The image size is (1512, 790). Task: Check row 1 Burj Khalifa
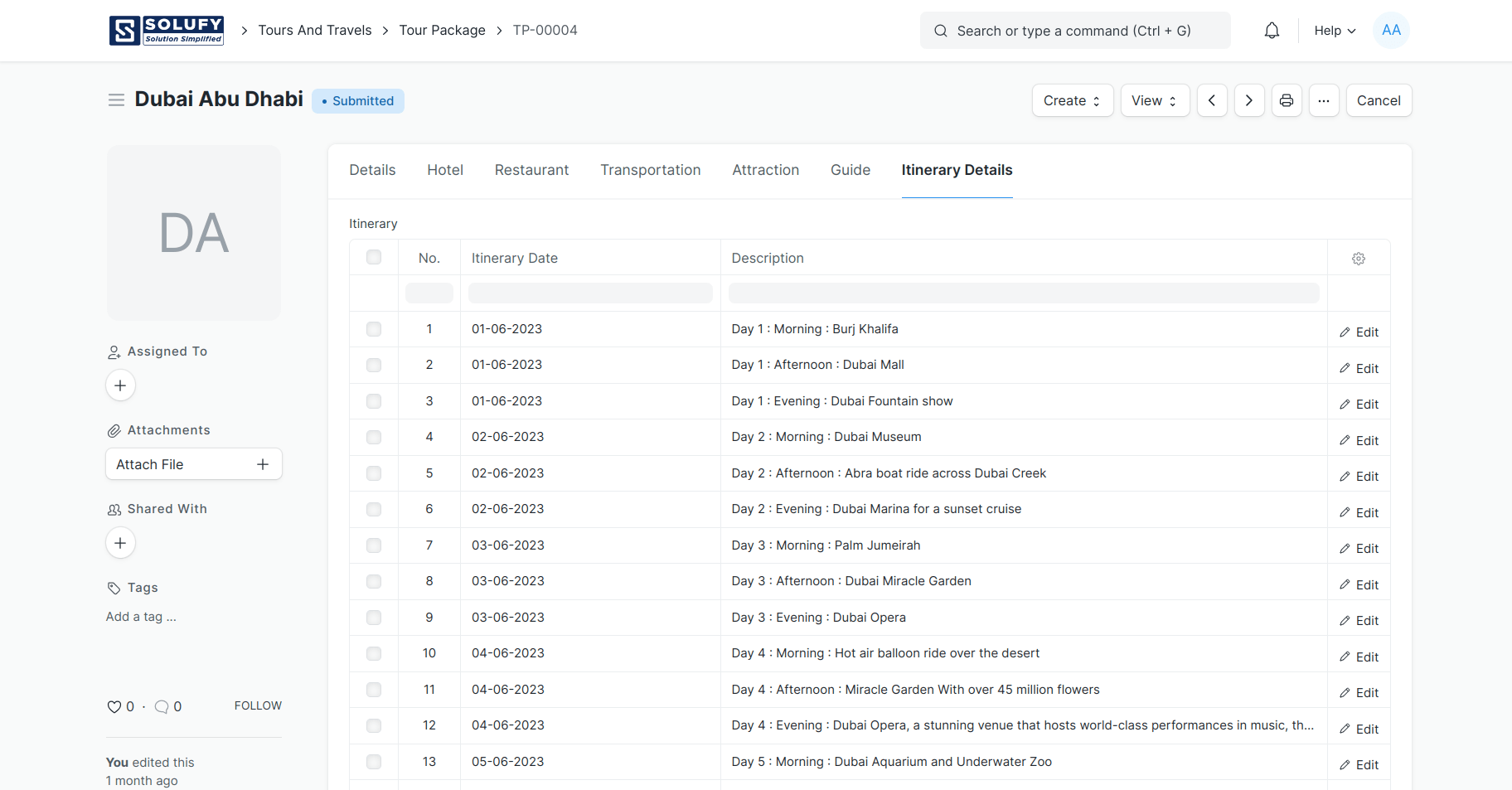(x=374, y=329)
